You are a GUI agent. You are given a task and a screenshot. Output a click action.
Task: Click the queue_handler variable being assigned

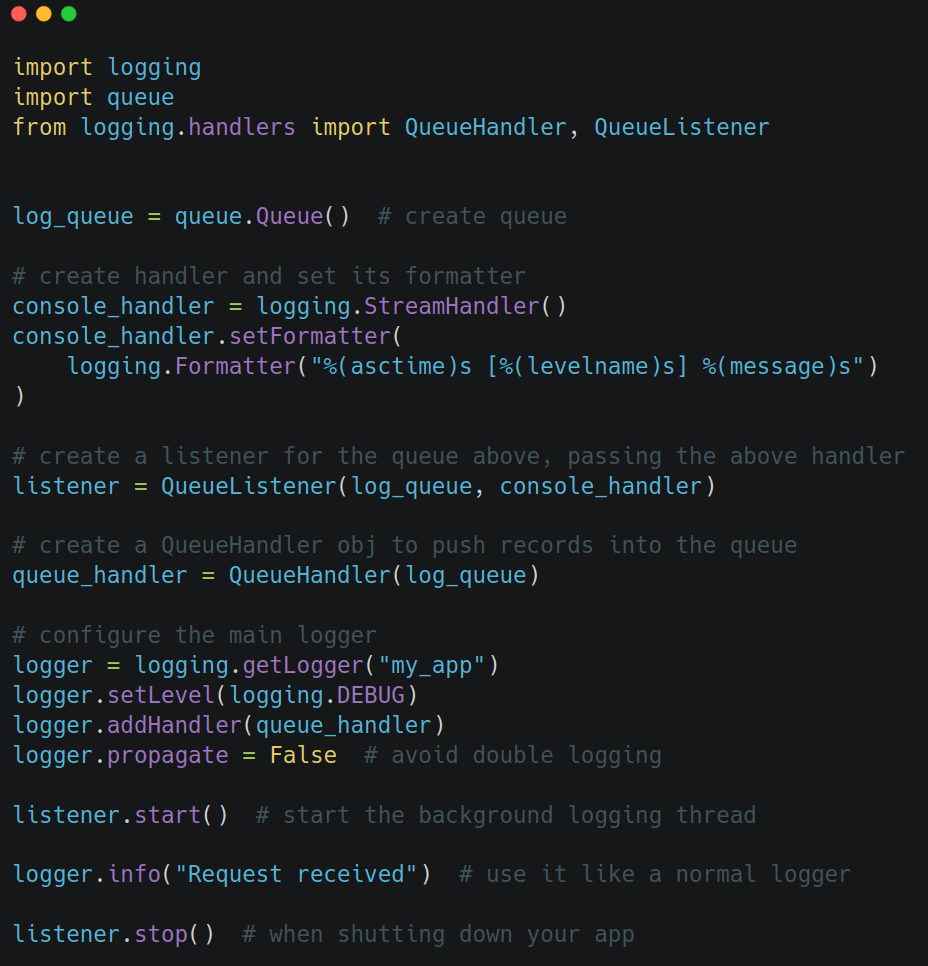point(99,575)
